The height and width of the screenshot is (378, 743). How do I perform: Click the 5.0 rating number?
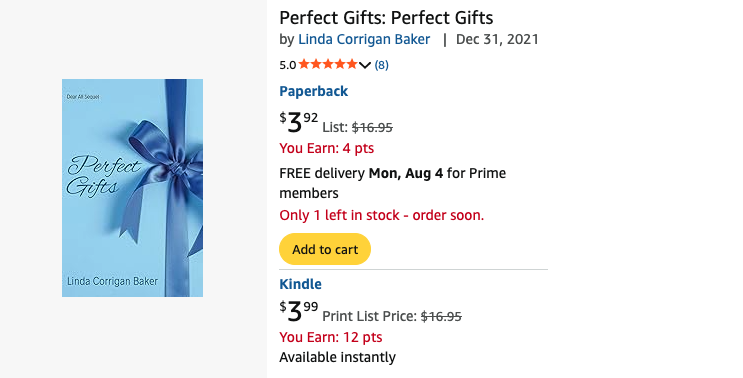click(x=288, y=65)
